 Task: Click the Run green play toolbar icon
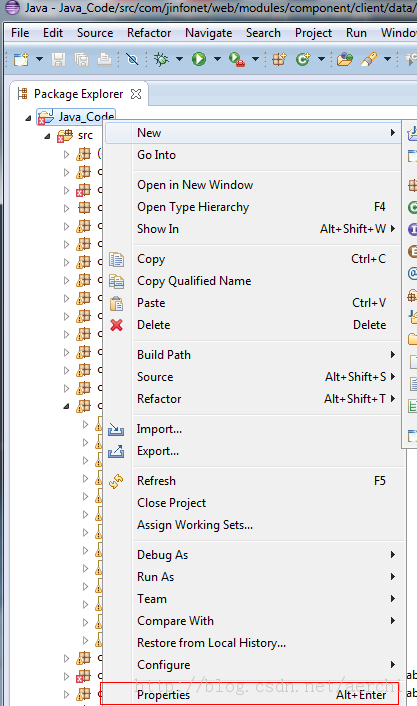199,59
